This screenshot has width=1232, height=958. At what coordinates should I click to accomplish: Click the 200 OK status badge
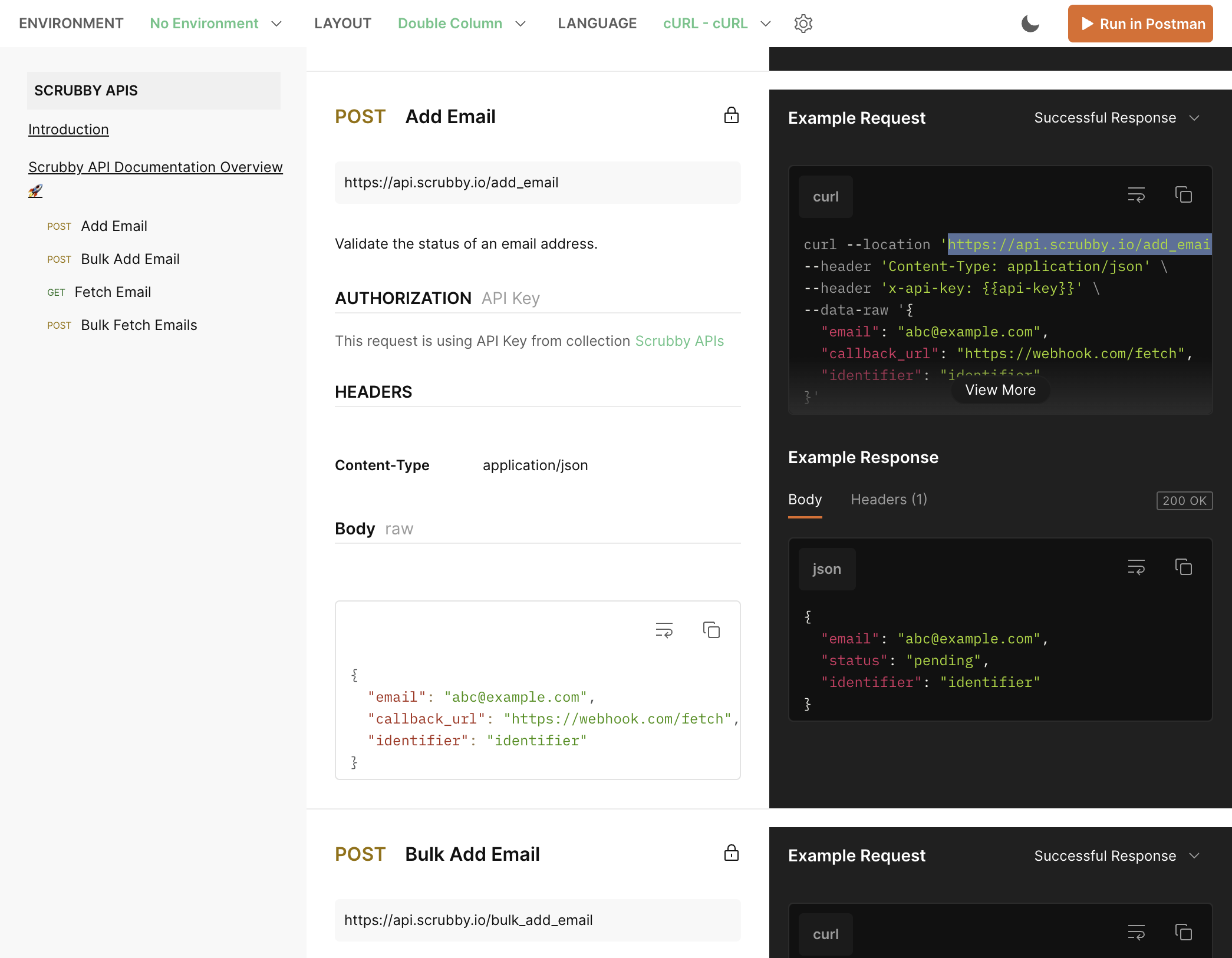click(1184, 501)
